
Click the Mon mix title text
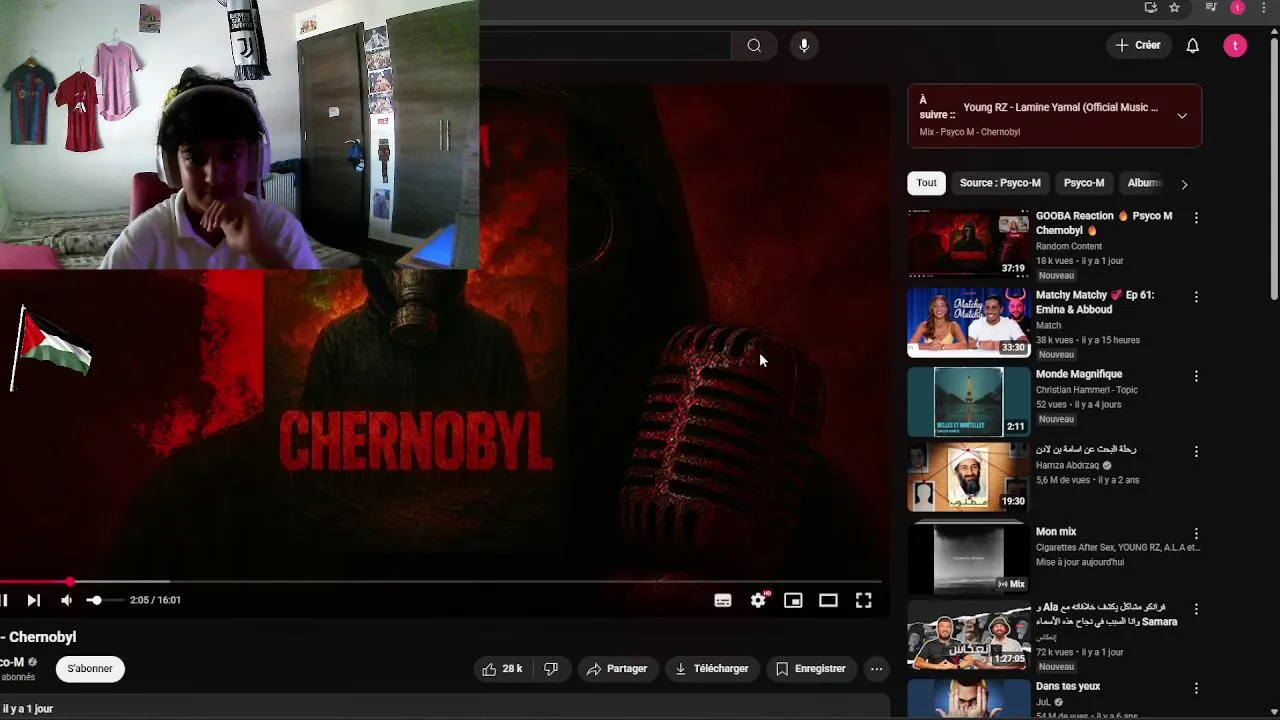click(1056, 532)
